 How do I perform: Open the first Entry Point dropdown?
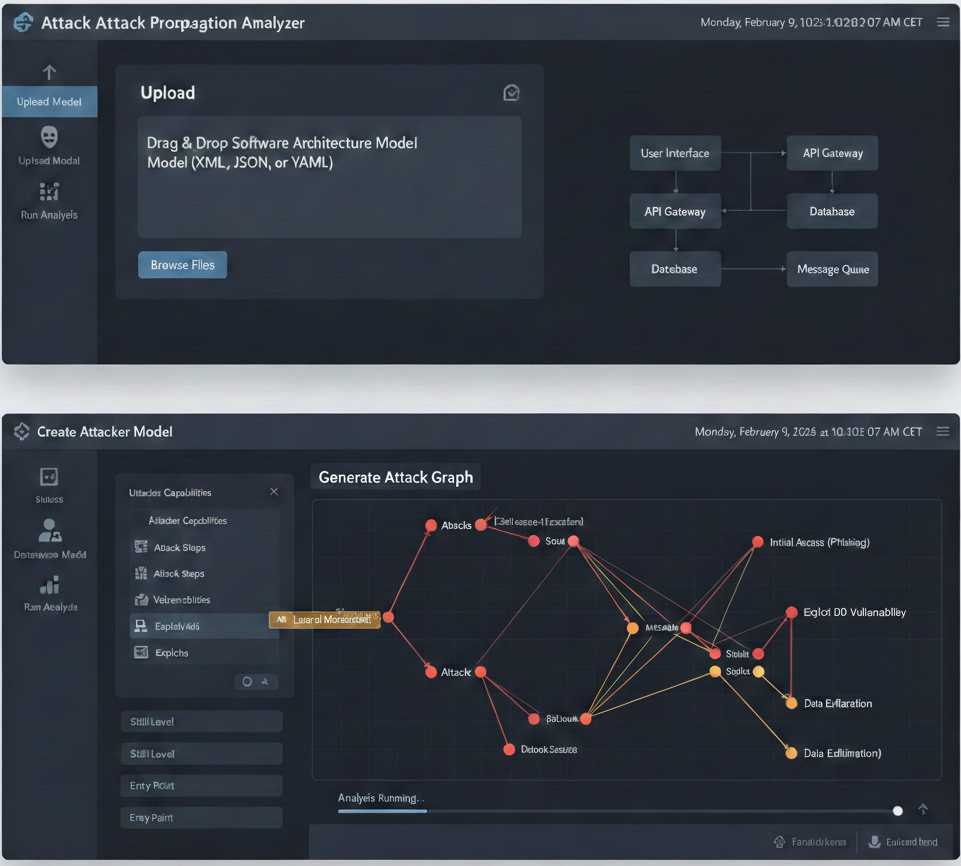tap(199, 786)
